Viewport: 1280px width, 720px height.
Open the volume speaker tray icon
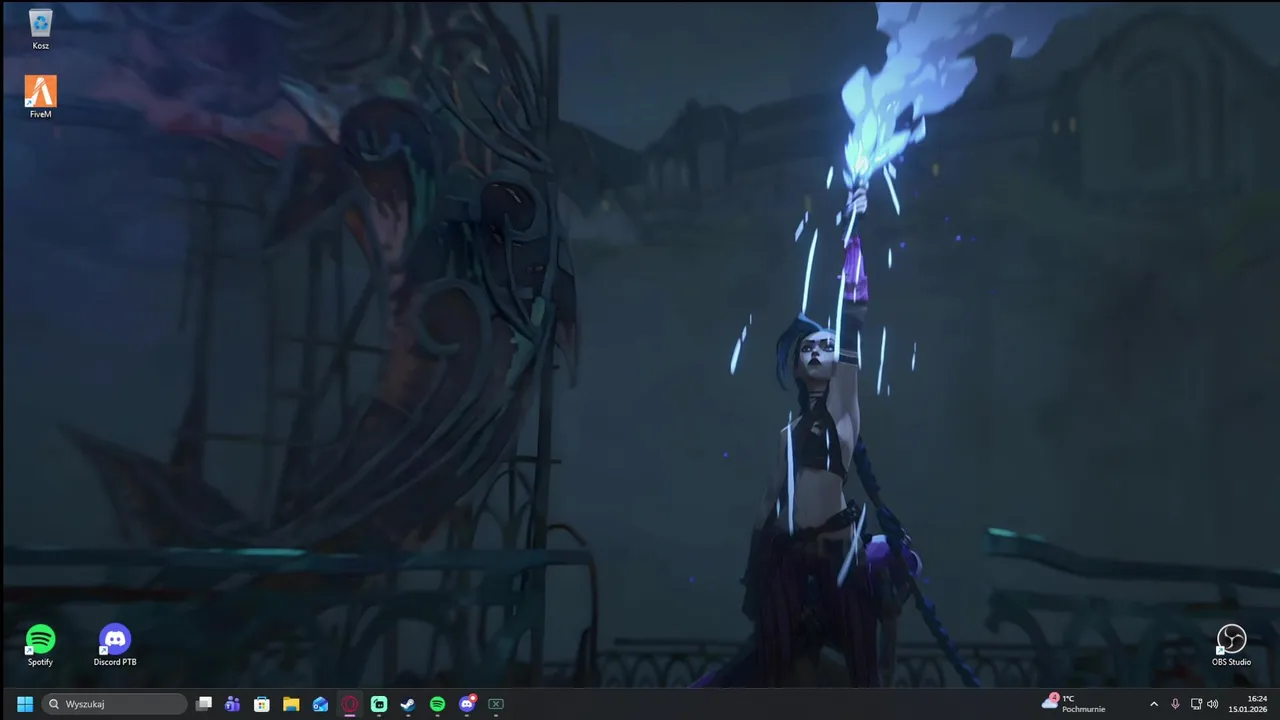(1213, 704)
